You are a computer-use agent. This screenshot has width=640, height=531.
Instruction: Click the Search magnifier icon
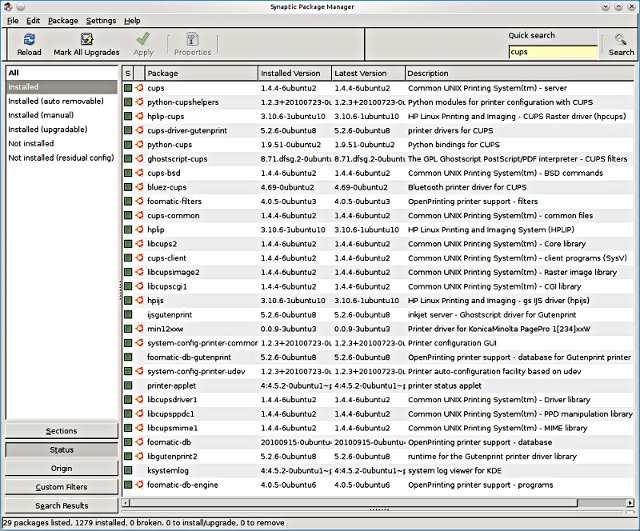pyautogui.click(x=621, y=39)
